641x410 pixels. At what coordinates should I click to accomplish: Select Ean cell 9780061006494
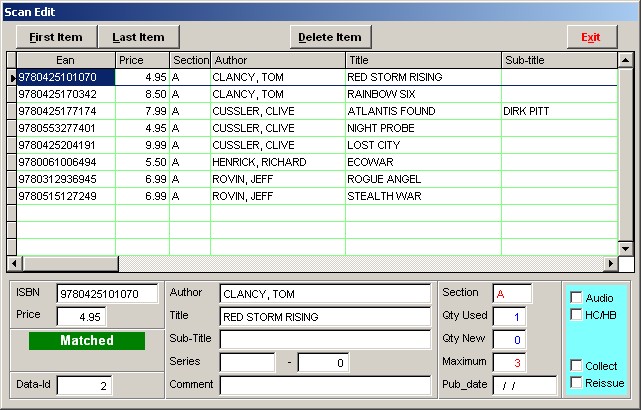click(x=66, y=162)
